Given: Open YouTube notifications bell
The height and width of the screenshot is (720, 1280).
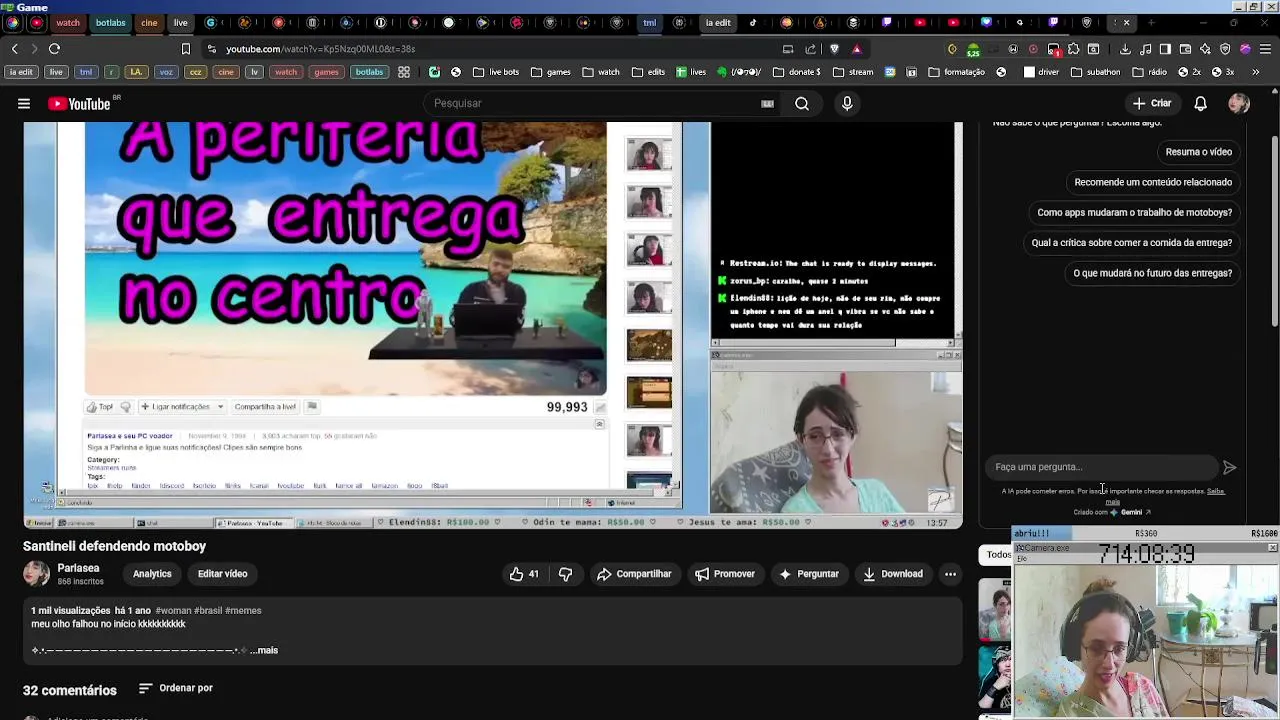Looking at the screenshot, I should point(1200,103).
